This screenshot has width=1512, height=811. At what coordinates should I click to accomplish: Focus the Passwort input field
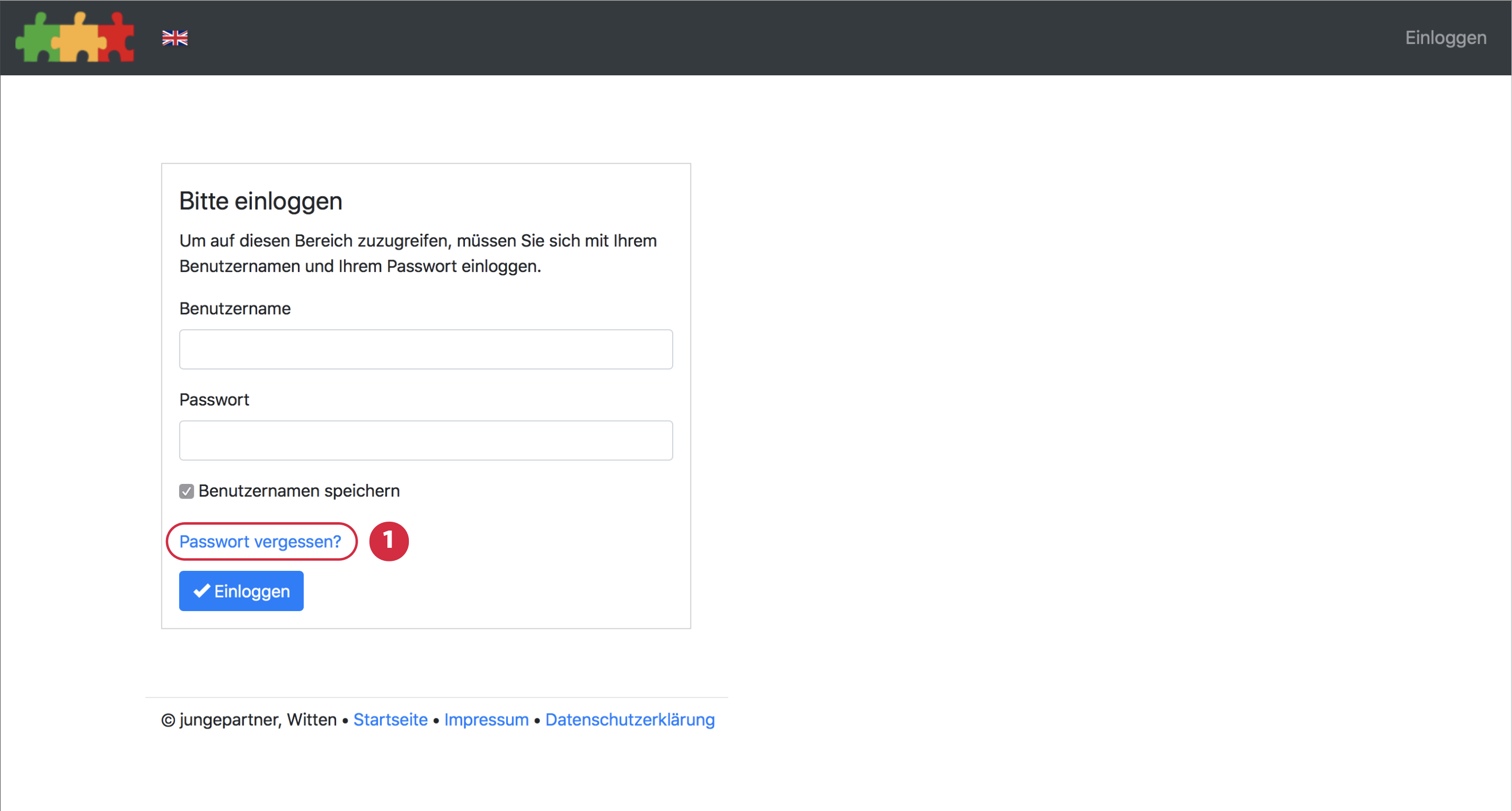(x=426, y=440)
